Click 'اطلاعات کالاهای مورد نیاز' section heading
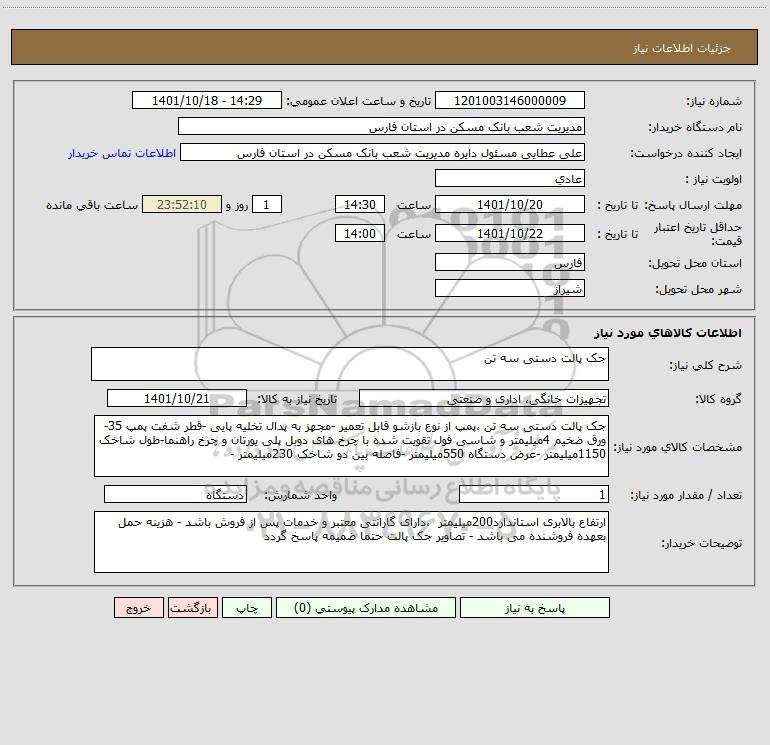The image size is (770, 745). pos(668,333)
